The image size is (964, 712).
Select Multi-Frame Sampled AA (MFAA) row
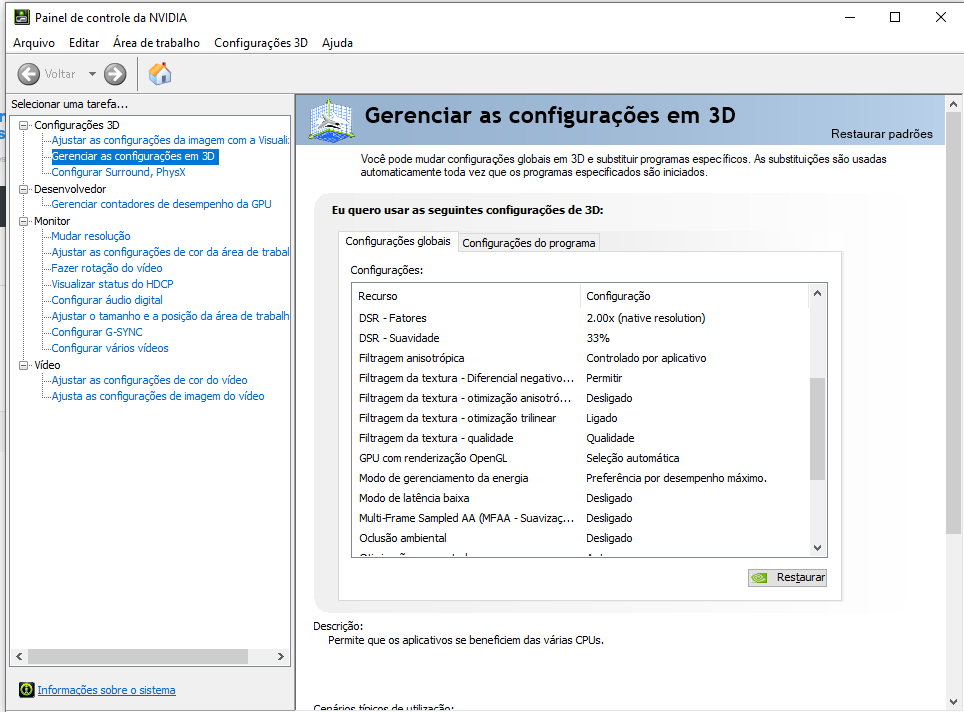click(x=581, y=518)
